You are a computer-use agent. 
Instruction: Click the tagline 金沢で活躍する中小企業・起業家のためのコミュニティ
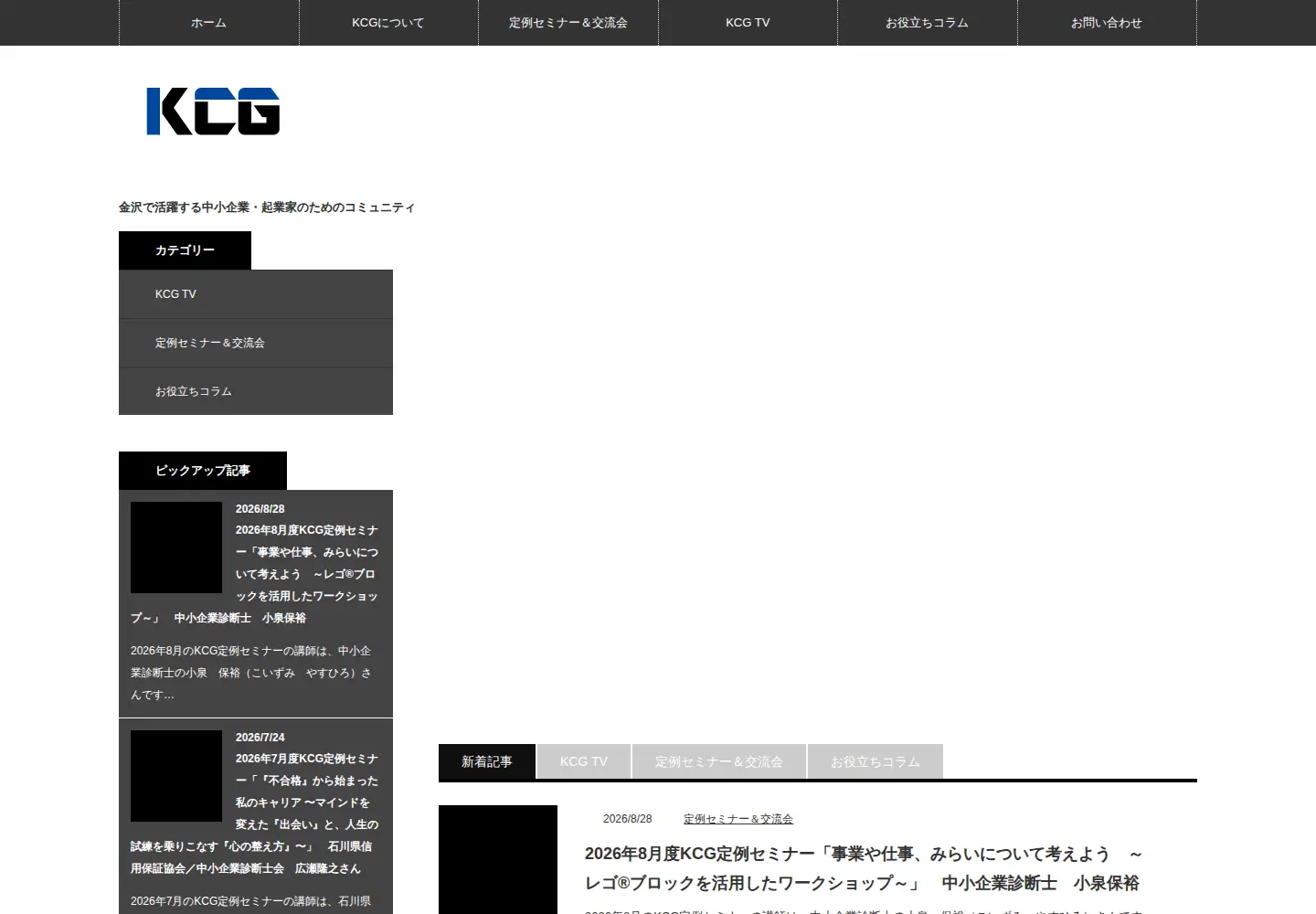point(267,207)
